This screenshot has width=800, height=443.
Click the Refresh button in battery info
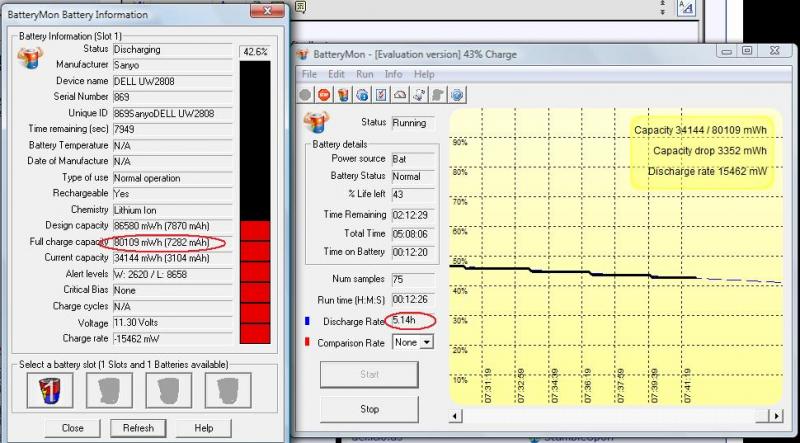(x=138, y=428)
